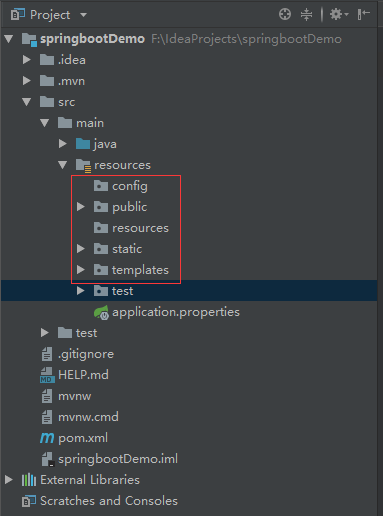Select the java folder label
The width and height of the screenshot is (383, 516).
point(105,144)
